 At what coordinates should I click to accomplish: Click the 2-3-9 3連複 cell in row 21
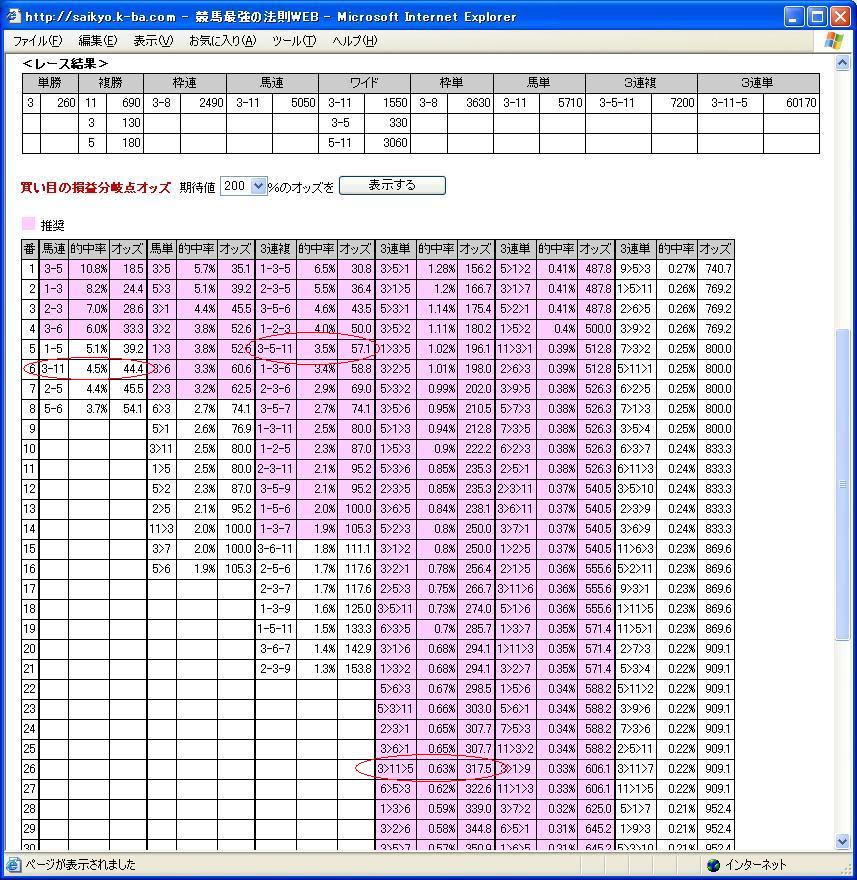pyautogui.click(x=276, y=669)
